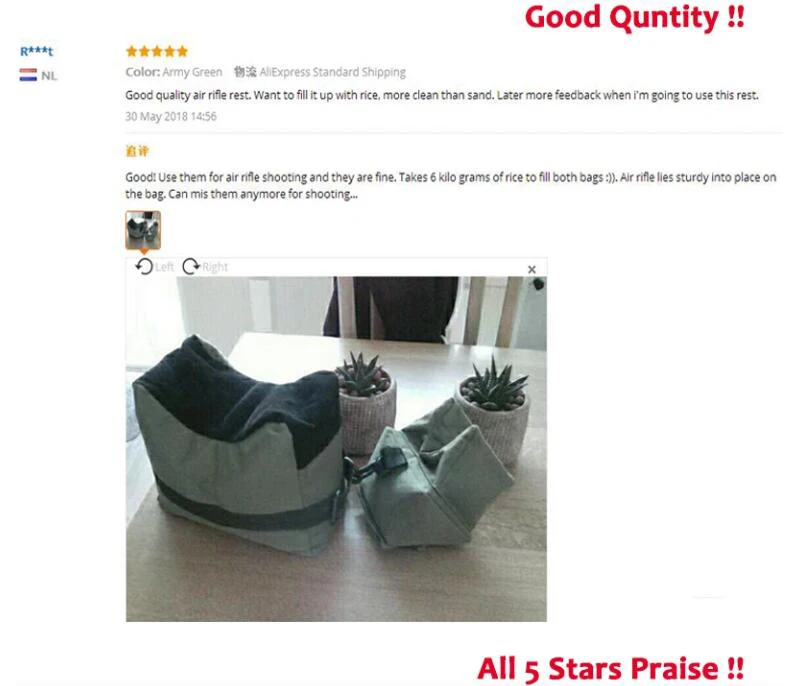The height and width of the screenshot is (686, 800).
Task: Select "AliExpress Standard Shipping" text
Action: pos(333,72)
